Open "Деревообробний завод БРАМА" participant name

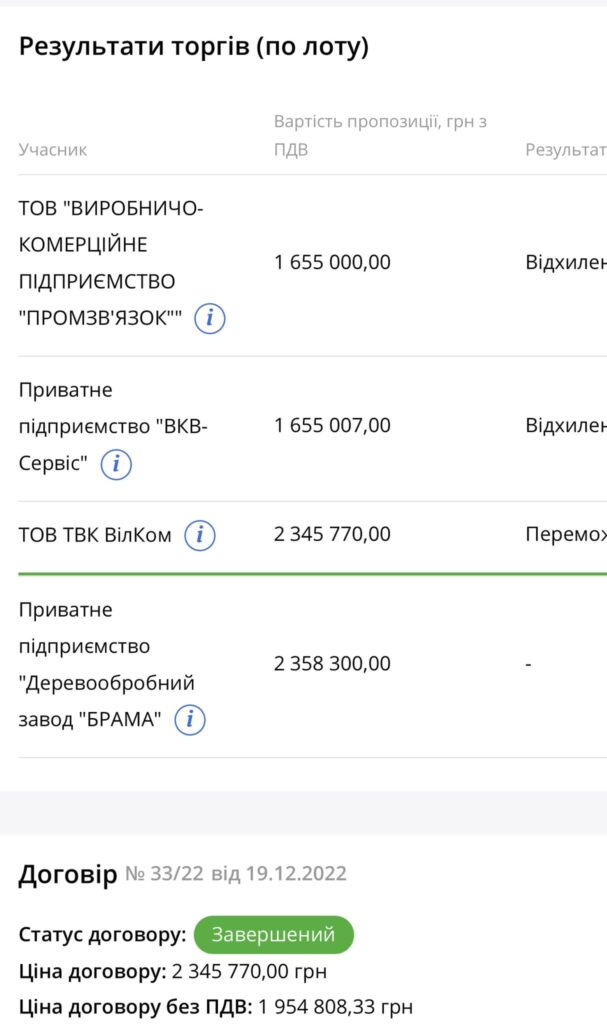[107, 665]
